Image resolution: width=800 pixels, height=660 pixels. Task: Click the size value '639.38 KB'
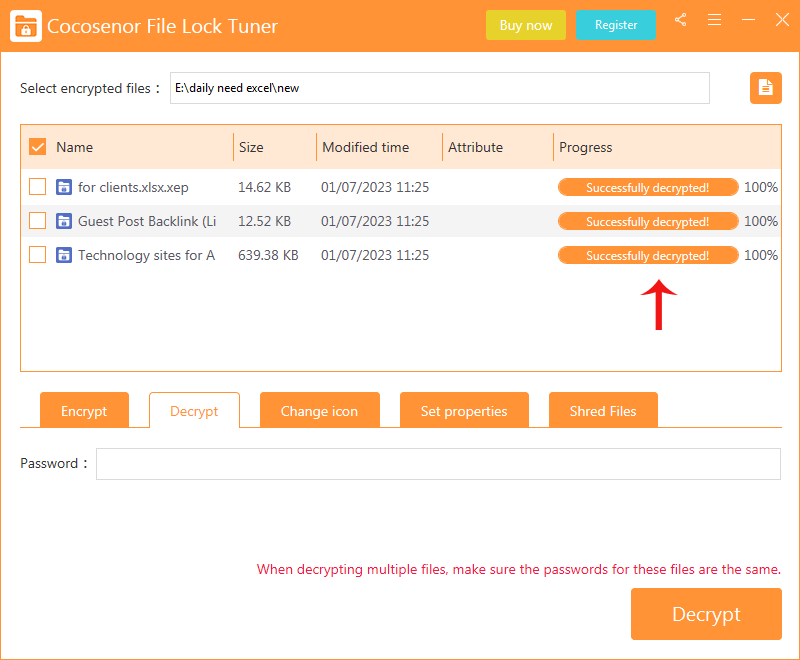268,255
